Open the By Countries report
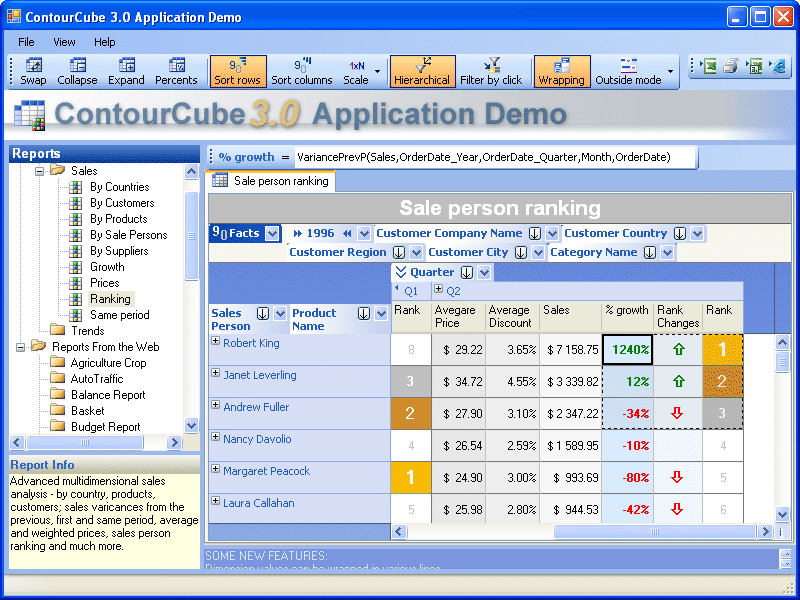This screenshot has height=600, width=800. coord(119,187)
